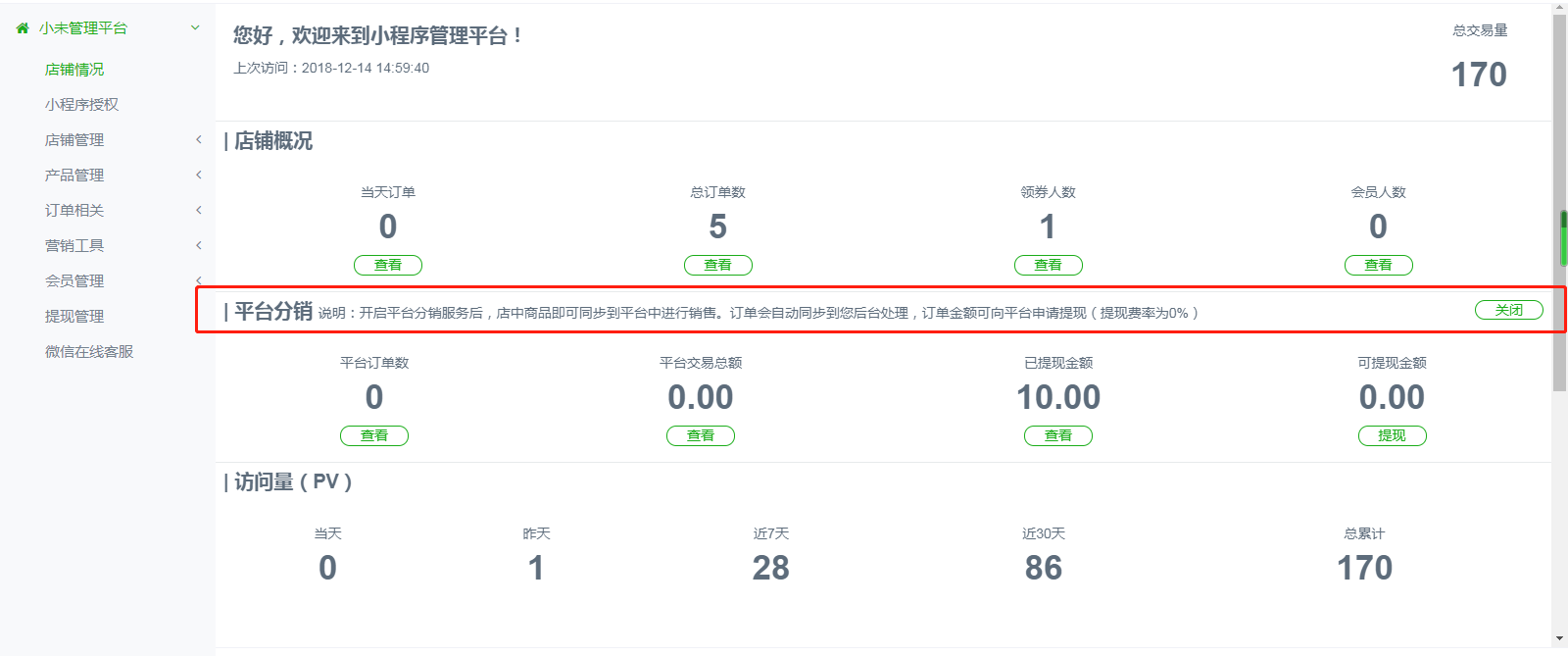Image resolution: width=1568 pixels, height=656 pixels.
Task: Click 查看 under 总订单数
Action: pos(718,265)
